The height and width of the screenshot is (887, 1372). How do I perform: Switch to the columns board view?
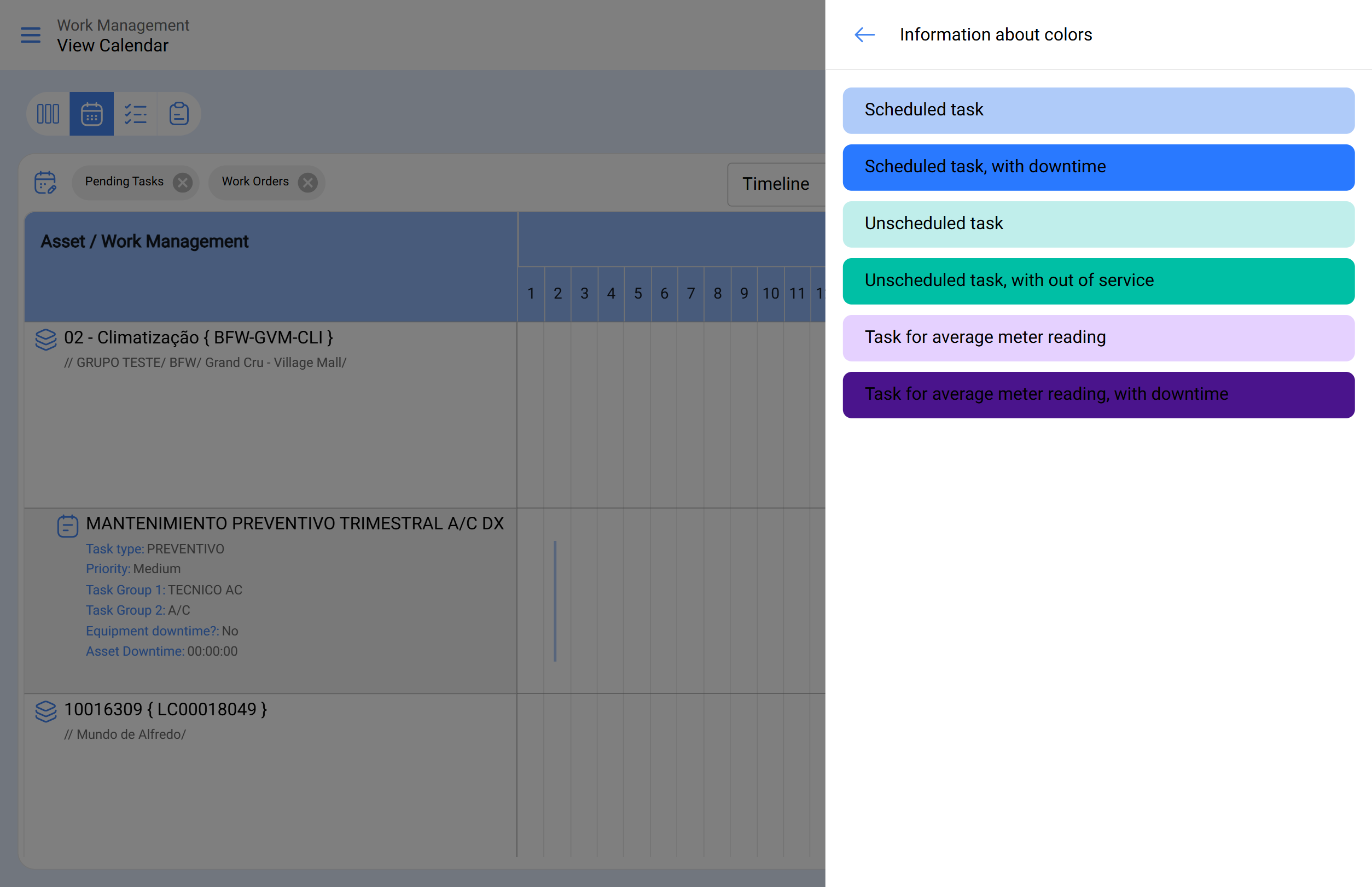(x=48, y=114)
